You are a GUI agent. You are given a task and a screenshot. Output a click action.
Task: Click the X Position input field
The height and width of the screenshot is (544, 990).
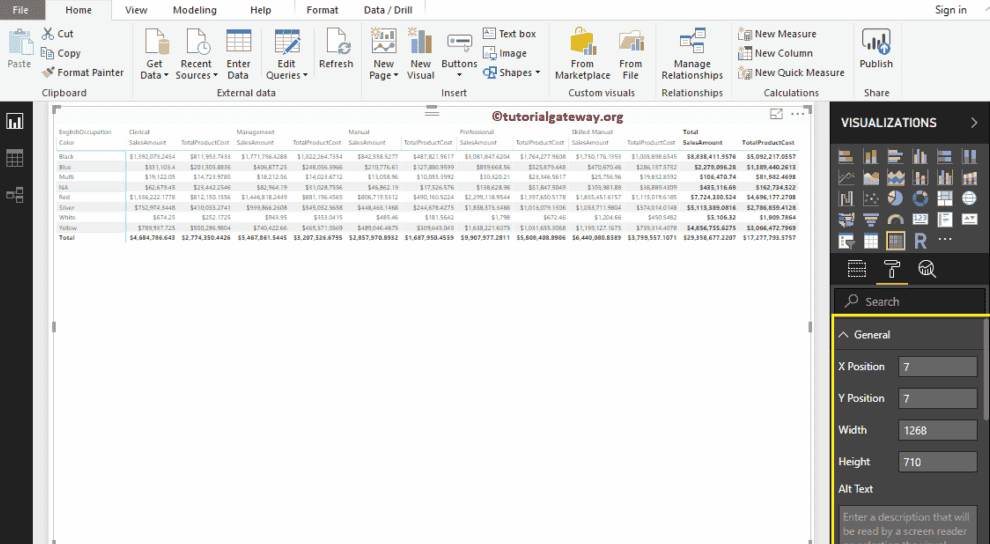coord(938,367)
